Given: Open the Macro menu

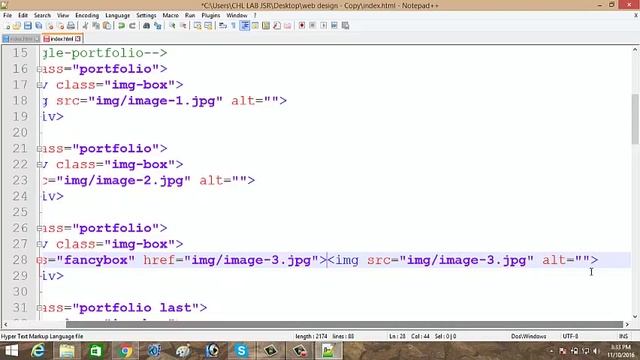Looking at the screenshot, I should click(171, 16).
